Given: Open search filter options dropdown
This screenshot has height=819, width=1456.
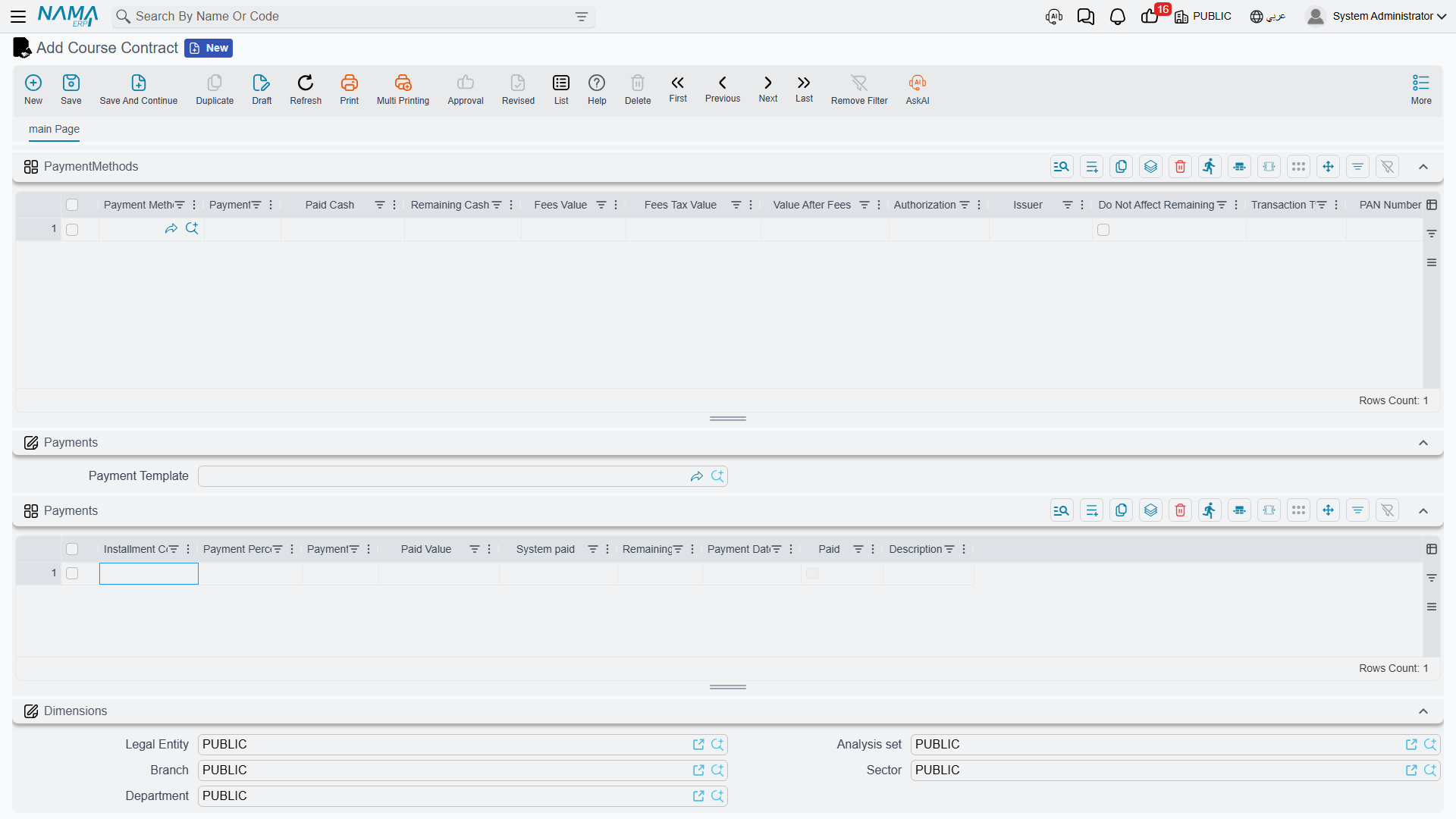Looking at the screenshot, I should (x=582, y=17).
